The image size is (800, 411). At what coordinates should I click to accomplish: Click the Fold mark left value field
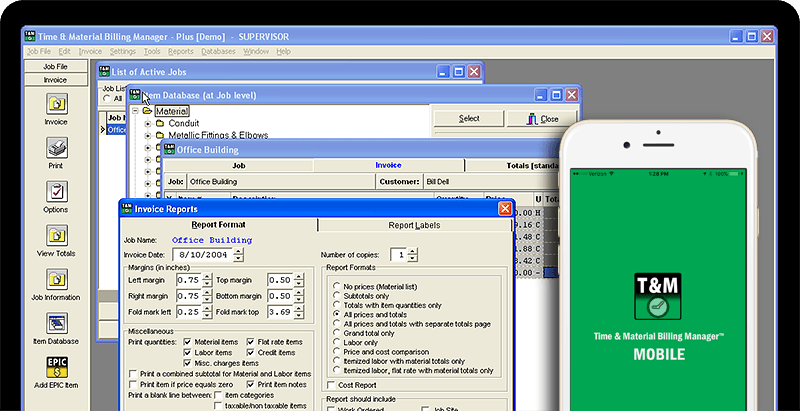[x=188, y=312]
